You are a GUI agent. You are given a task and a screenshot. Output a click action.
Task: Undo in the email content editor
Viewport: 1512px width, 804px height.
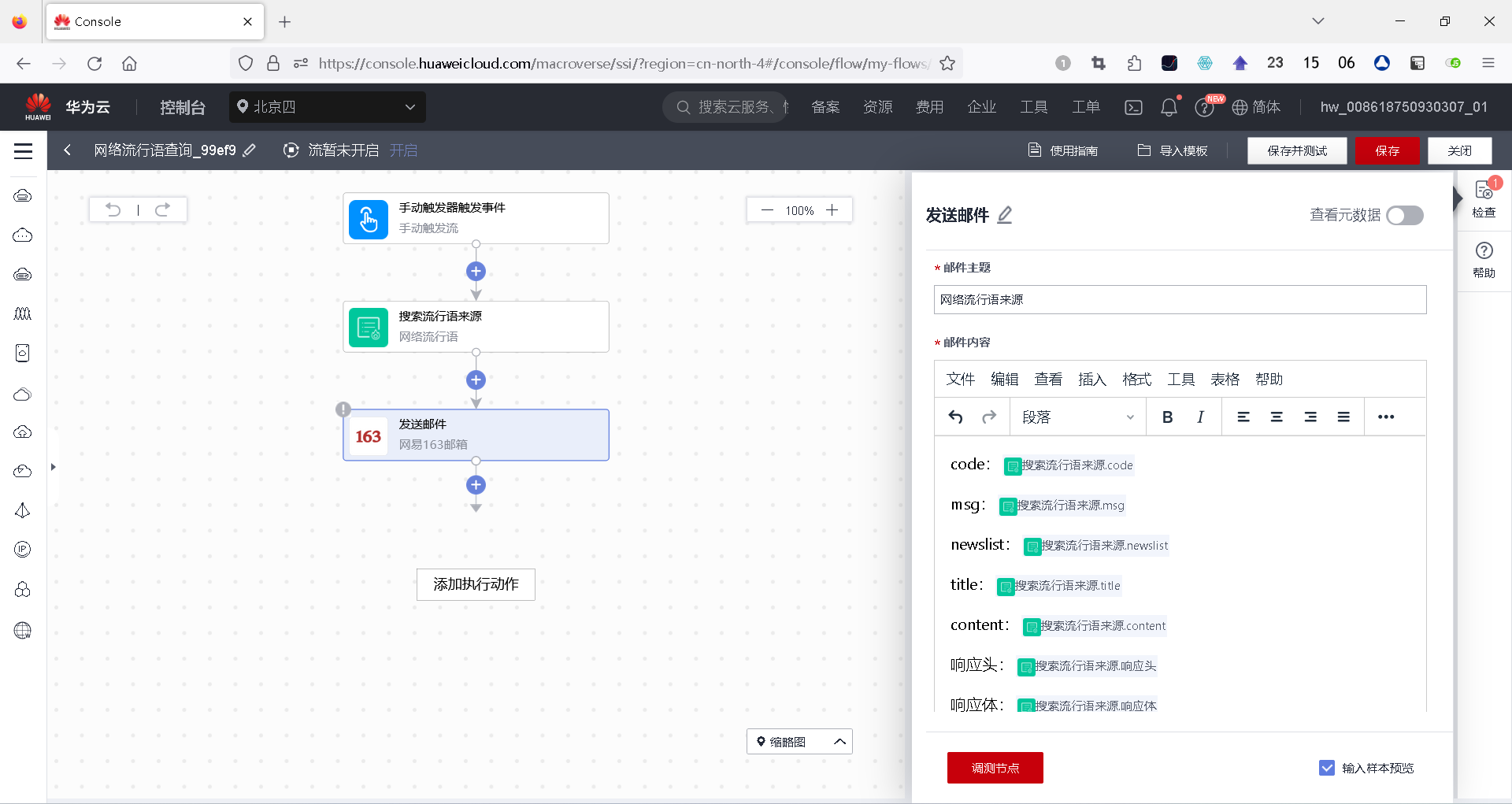(x=956, y=417)
